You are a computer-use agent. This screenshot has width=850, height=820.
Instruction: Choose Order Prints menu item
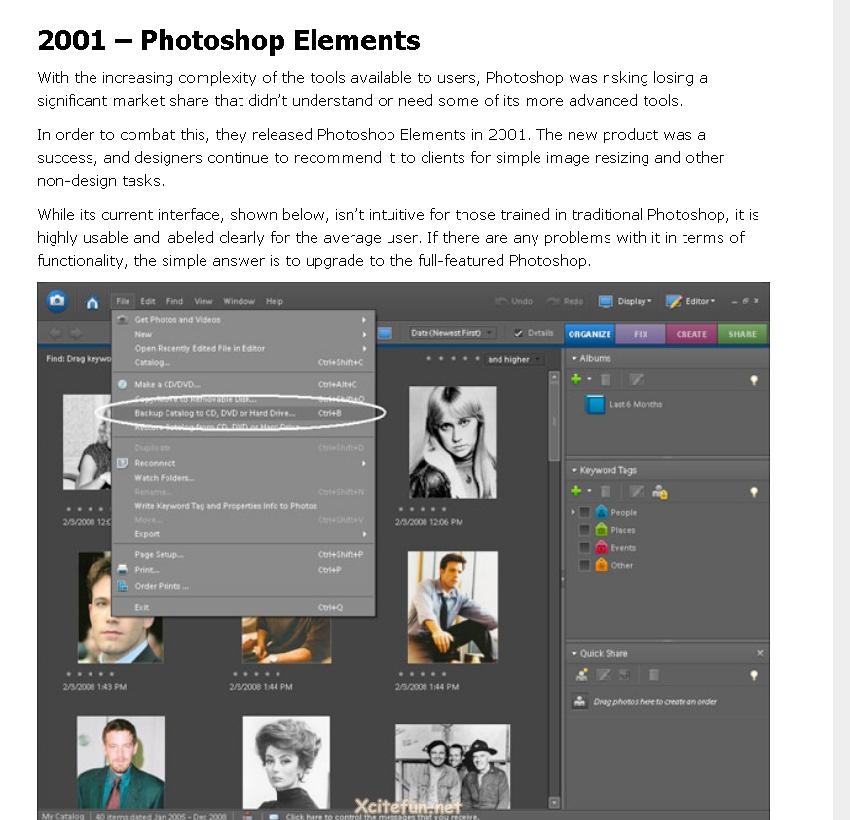point(243,586)
